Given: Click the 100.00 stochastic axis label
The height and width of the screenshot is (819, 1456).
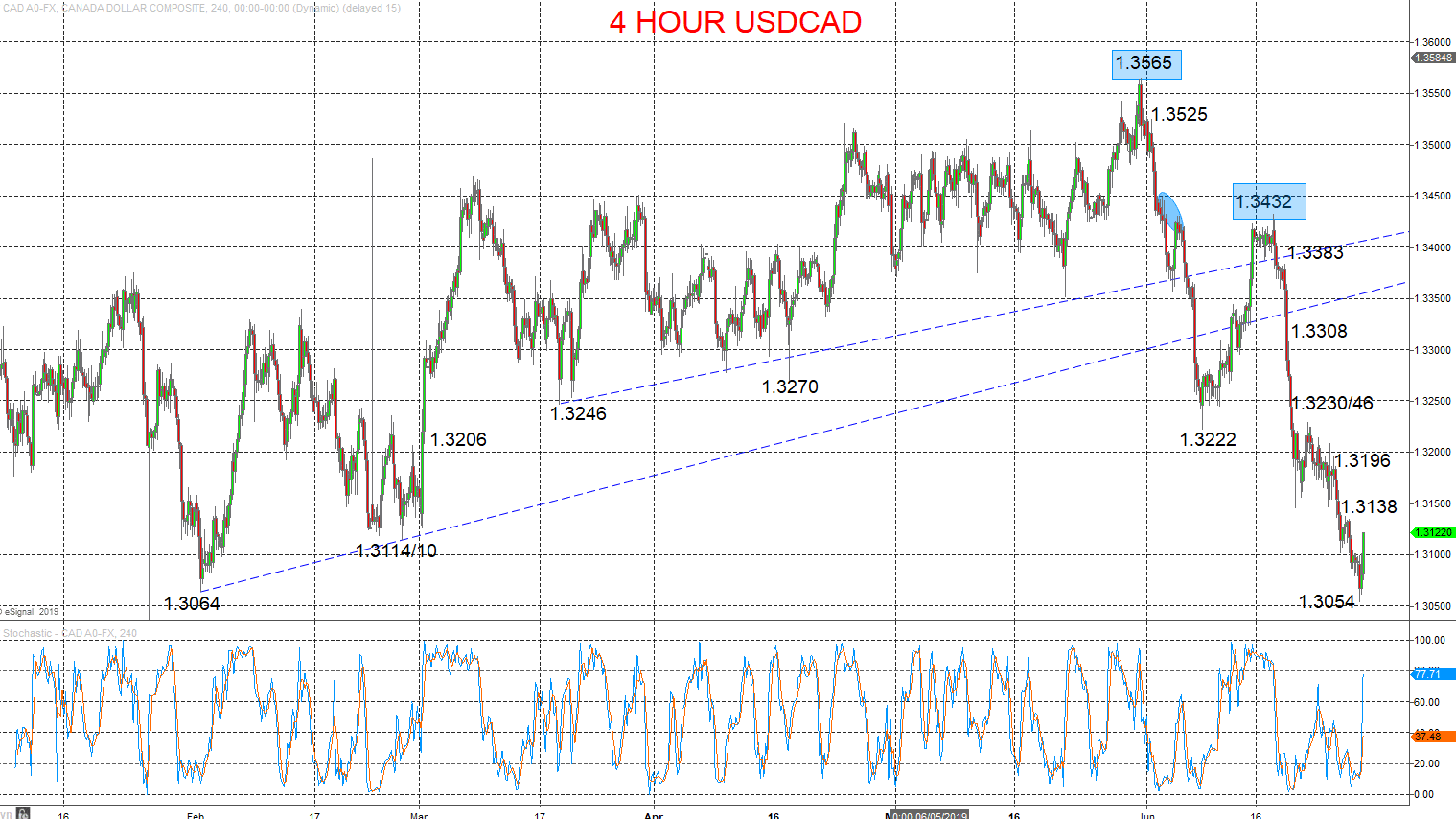Looking at the screenshot, I should click(x=1429, y=640).
